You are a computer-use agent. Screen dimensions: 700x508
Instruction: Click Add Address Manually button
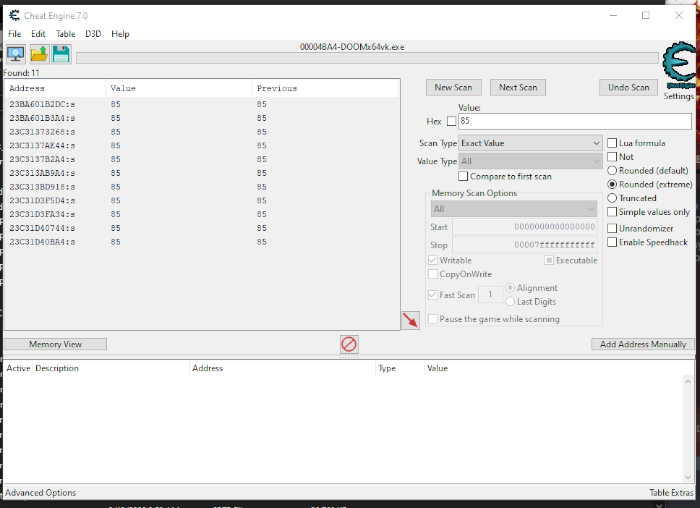[643, 344]
